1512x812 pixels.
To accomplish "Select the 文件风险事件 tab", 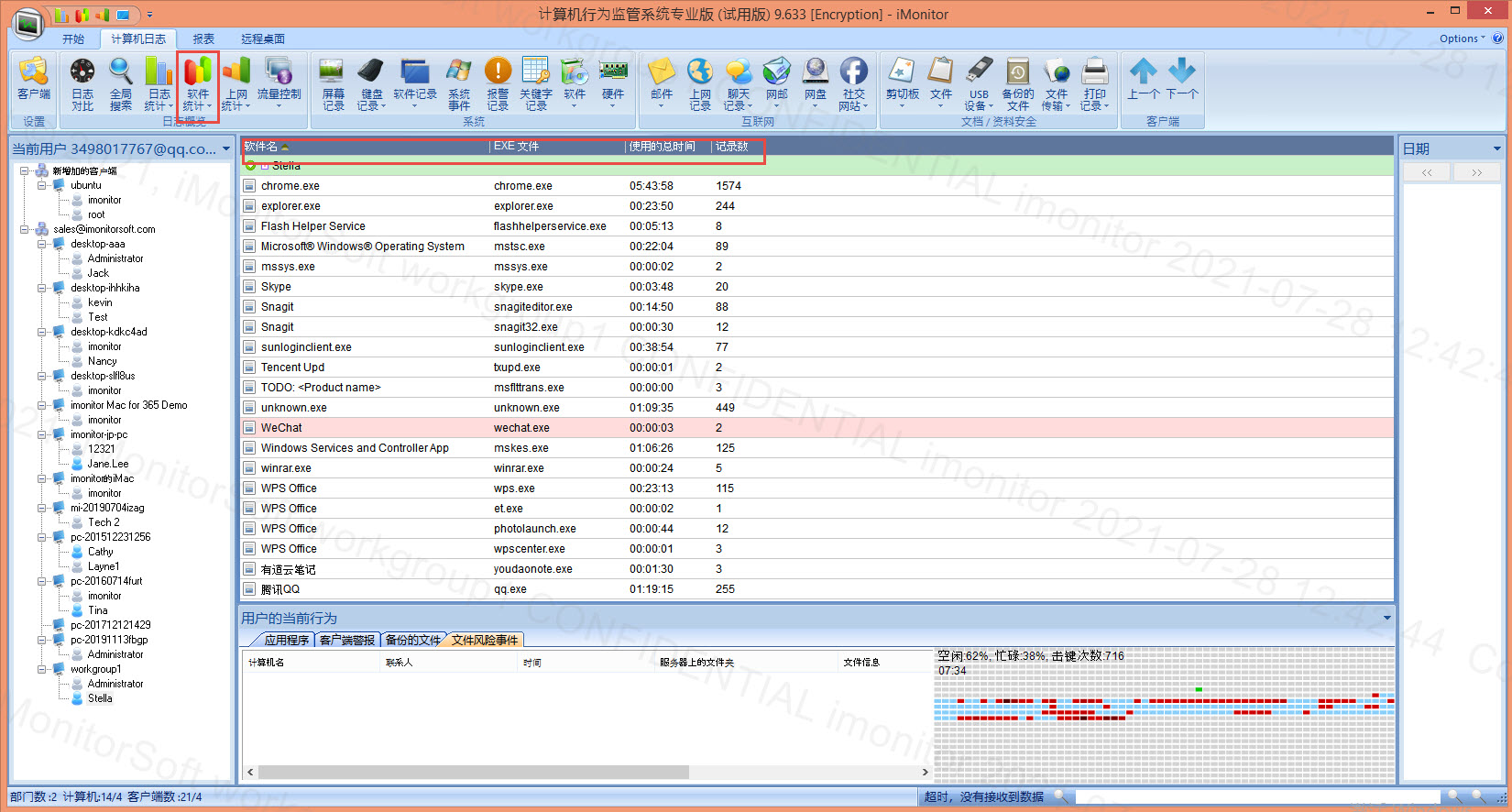I will tap(485, 640).
